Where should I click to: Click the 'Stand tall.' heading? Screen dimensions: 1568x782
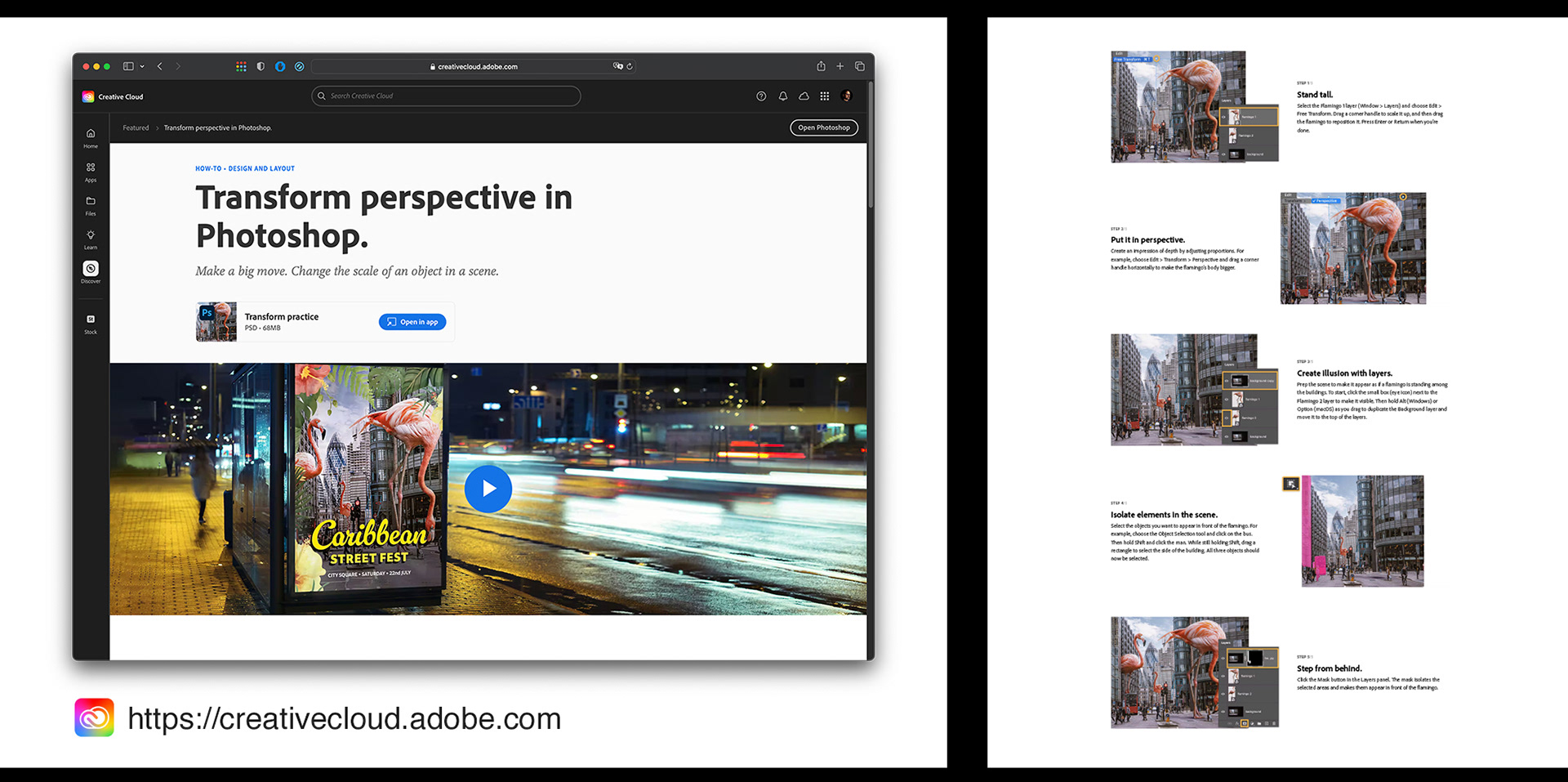point(1315,95)
